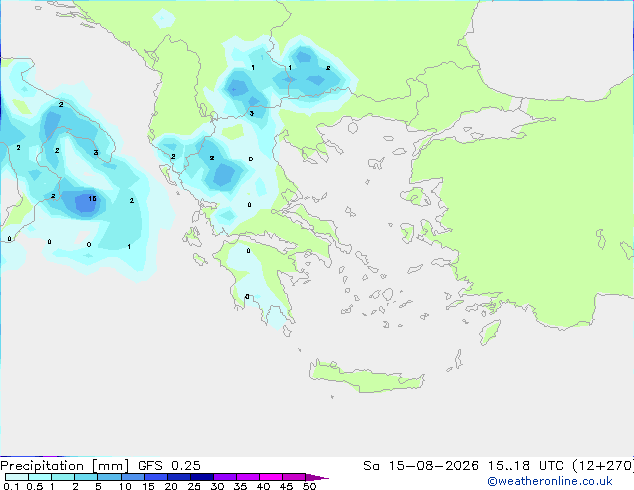
Task: Click the 10–15 mm legend color swatch
Action: click(x=132, y=477)
